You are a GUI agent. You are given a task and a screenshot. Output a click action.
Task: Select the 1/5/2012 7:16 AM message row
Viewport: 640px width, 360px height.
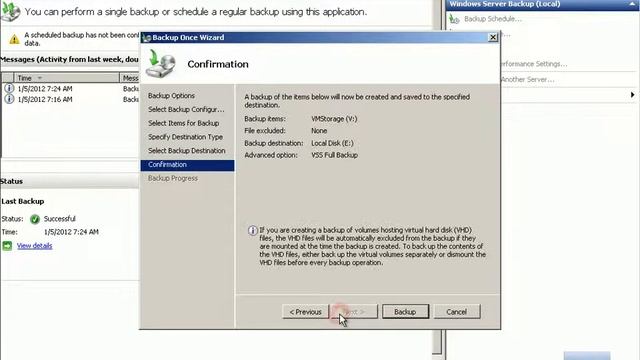click(x=70, y=99)
